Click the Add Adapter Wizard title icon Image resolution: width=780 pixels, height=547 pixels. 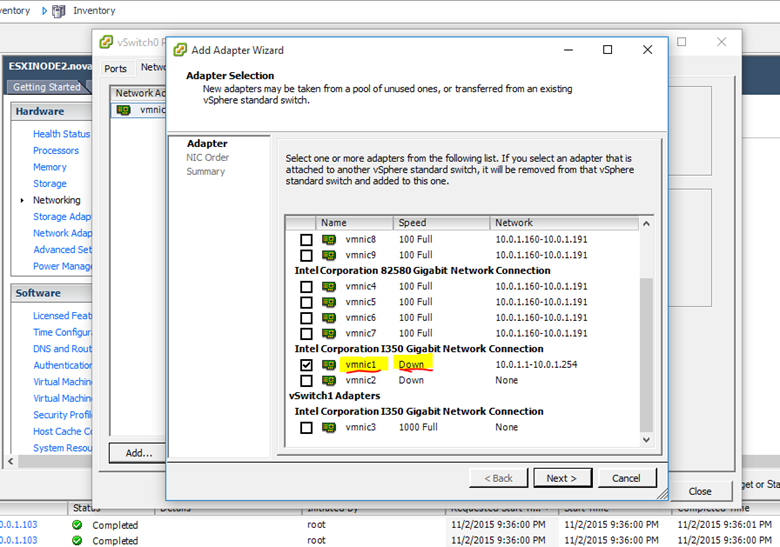point(180,50)
